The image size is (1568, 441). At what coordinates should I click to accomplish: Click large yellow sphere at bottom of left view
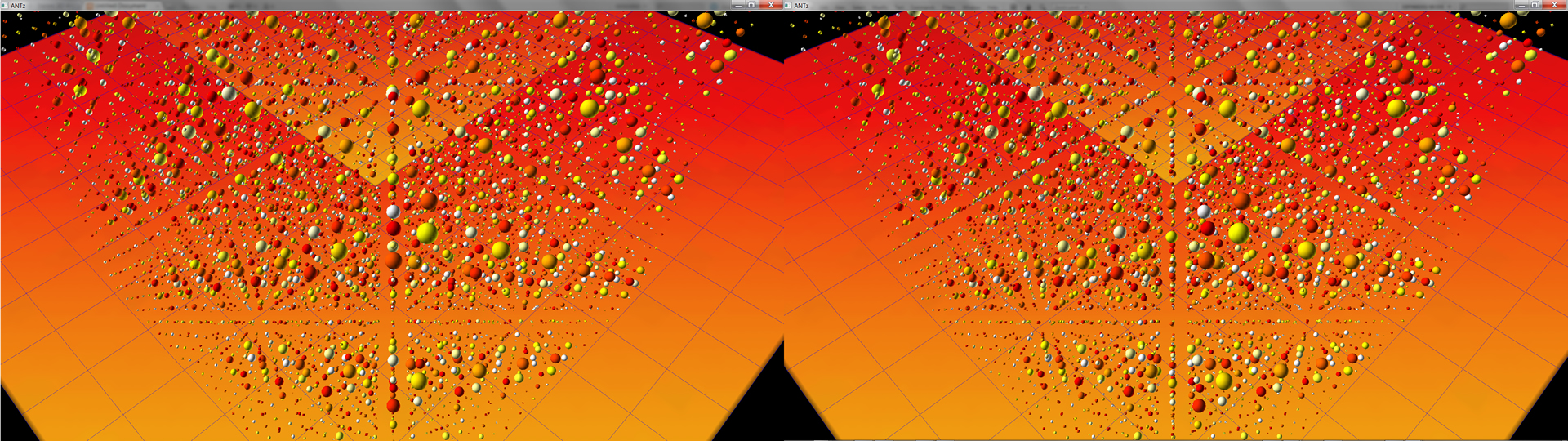point(417,380)
